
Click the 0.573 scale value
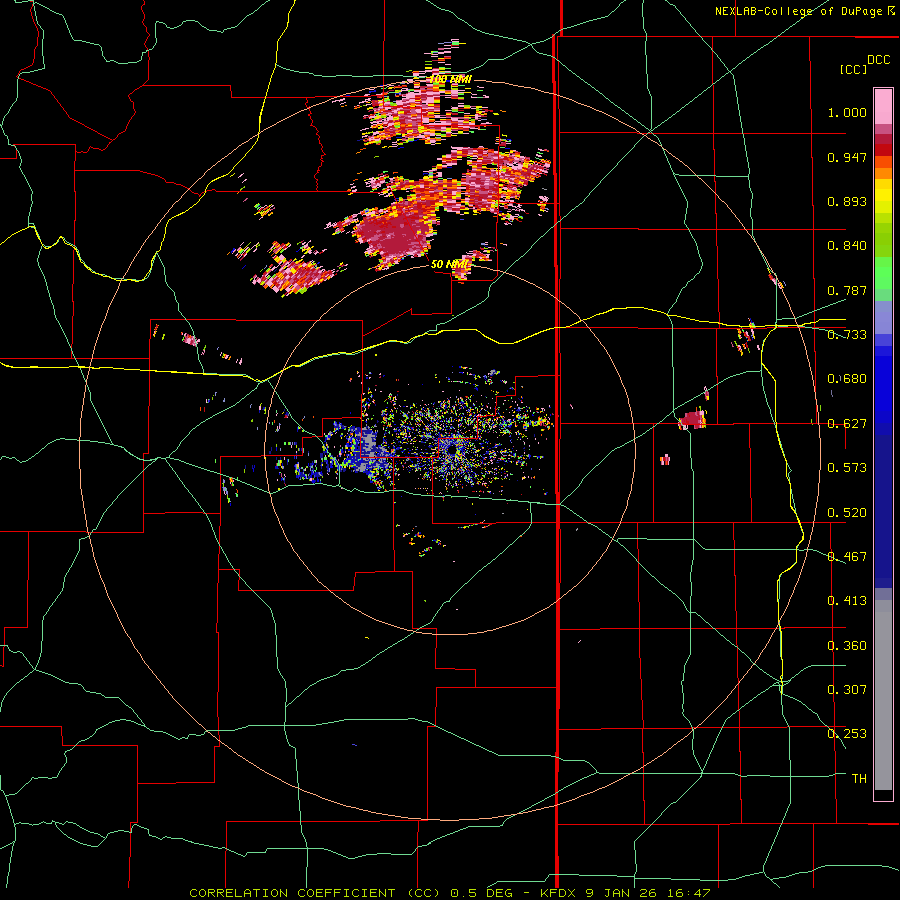pyautogui.click(x=847, y=468)
